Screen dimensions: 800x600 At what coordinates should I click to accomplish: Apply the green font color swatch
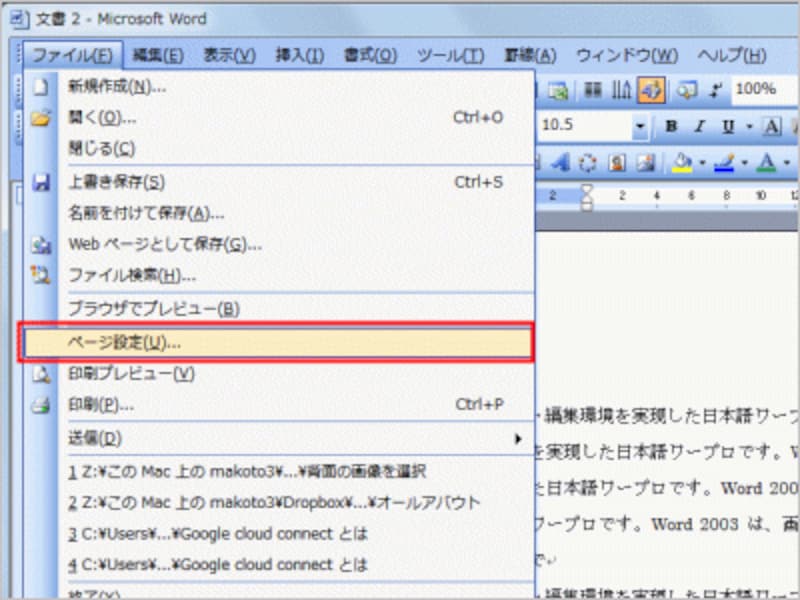(768, 164)
